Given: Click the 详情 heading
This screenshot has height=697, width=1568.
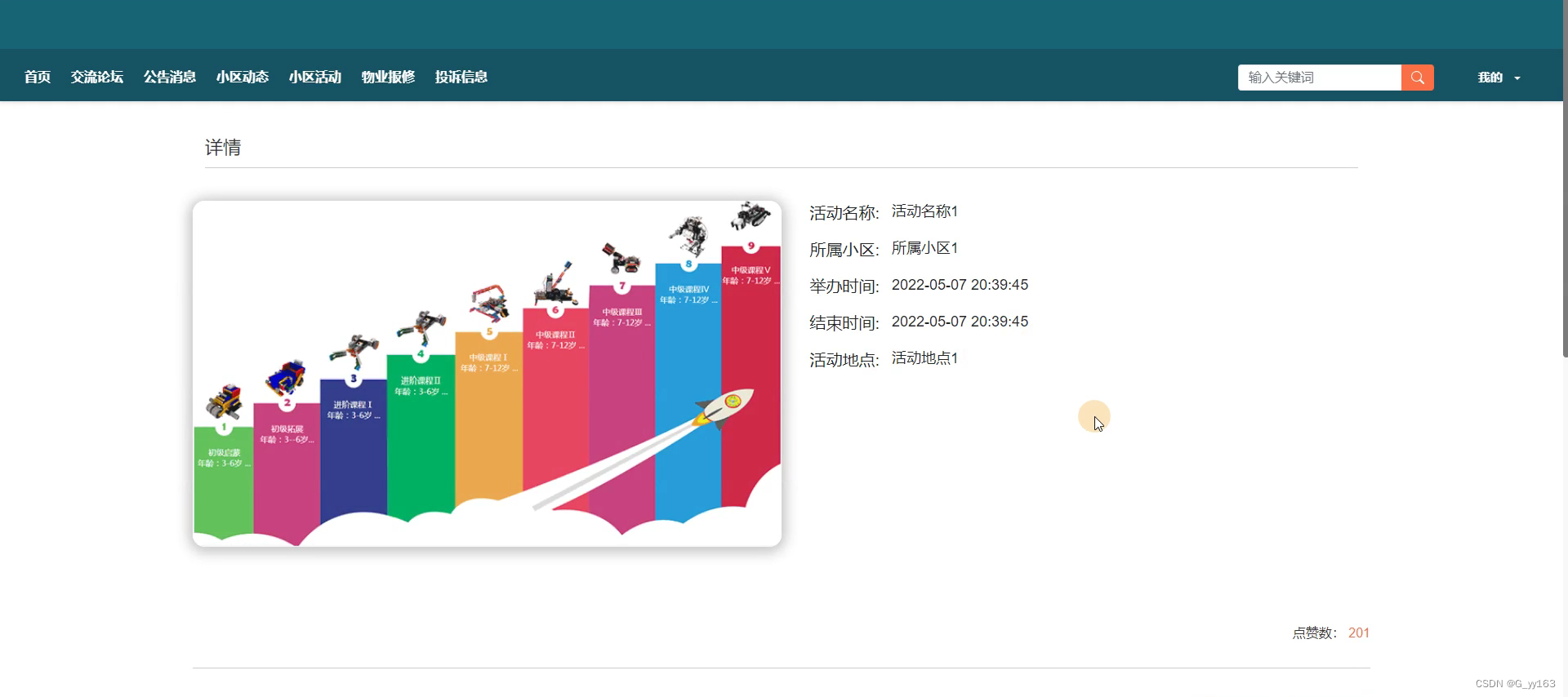Looking at the screenshot, I should pyautogui.click(x=223, y=148).
